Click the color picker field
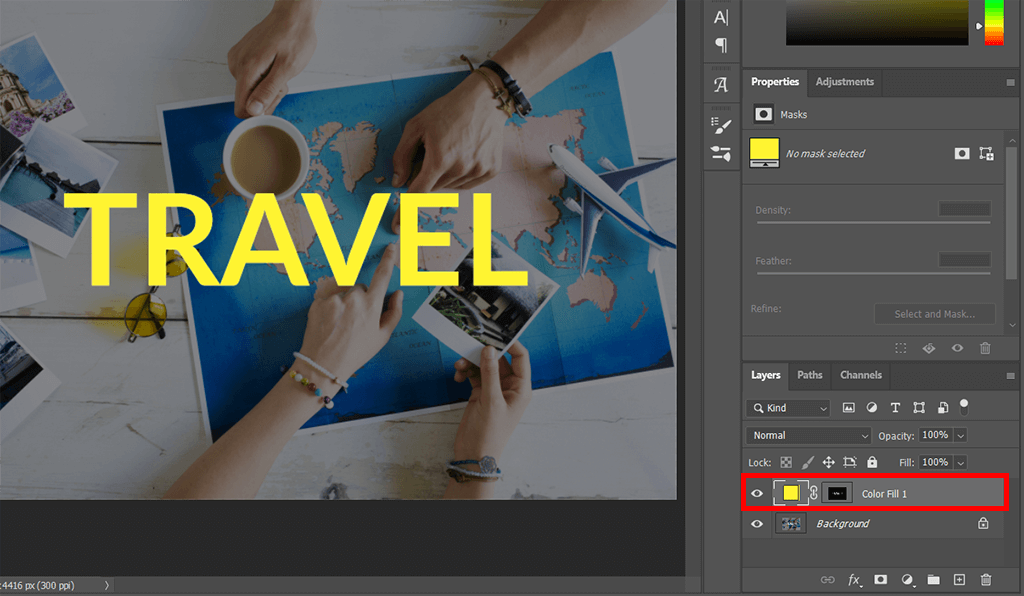 coord(877,23)
